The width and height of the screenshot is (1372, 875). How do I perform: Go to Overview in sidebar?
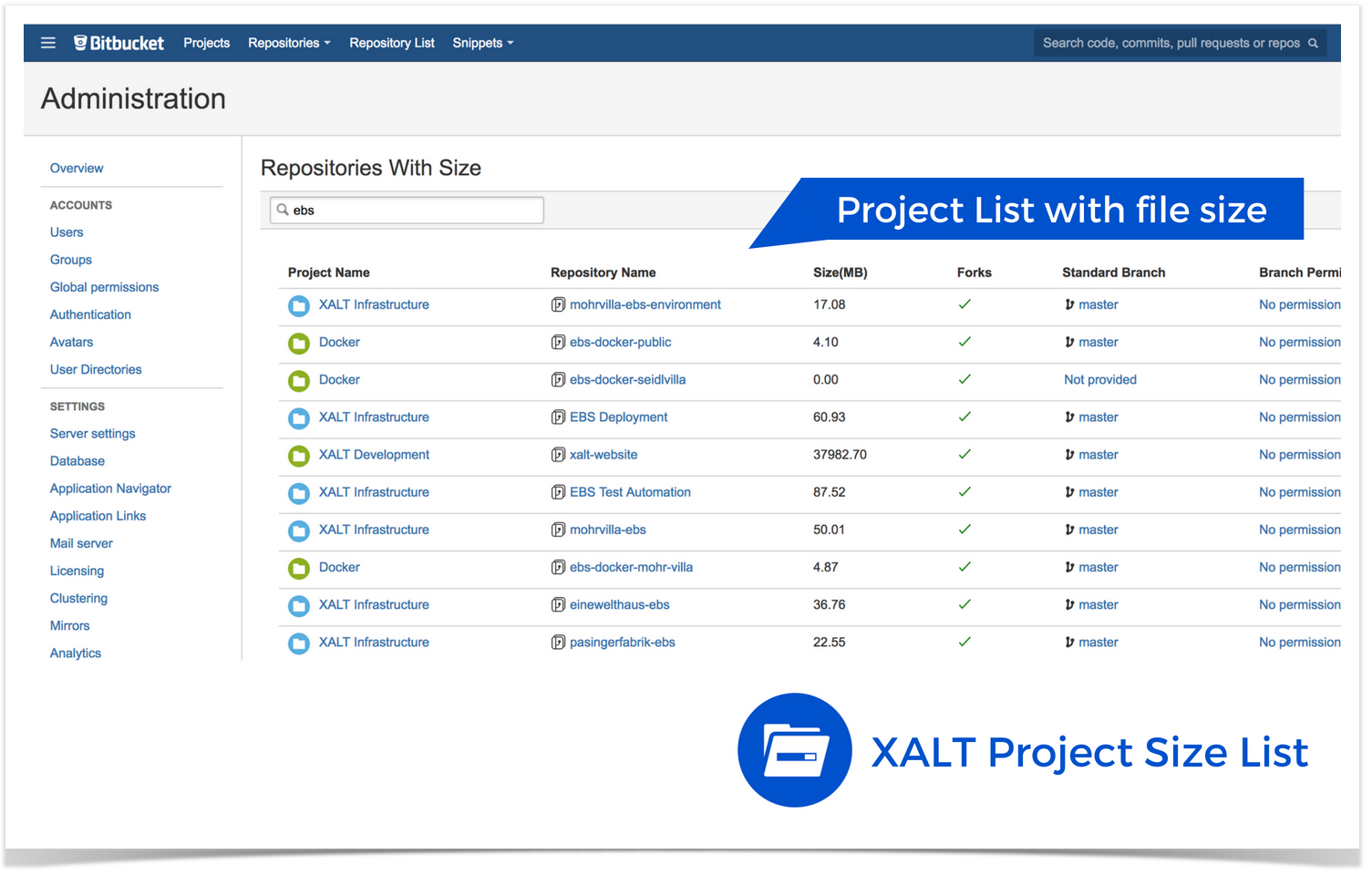click(77, 168)
